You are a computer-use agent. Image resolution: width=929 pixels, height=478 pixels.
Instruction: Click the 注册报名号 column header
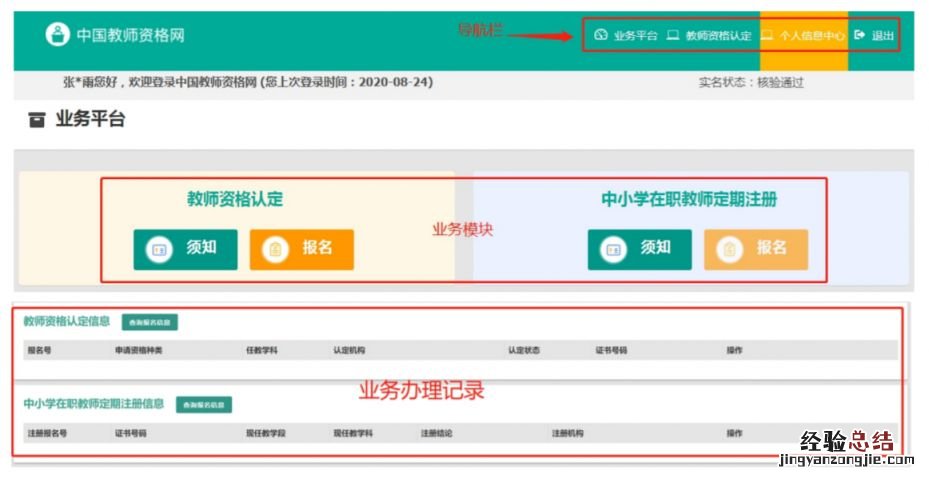[47, 433]
